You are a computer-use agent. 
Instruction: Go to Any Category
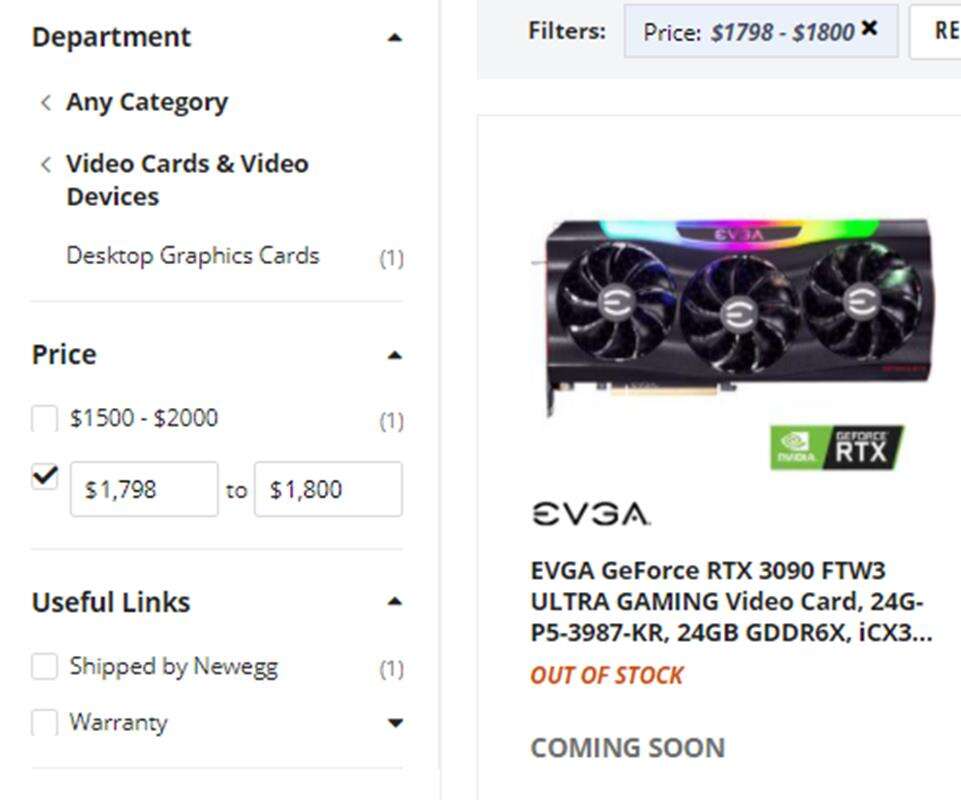147,102
